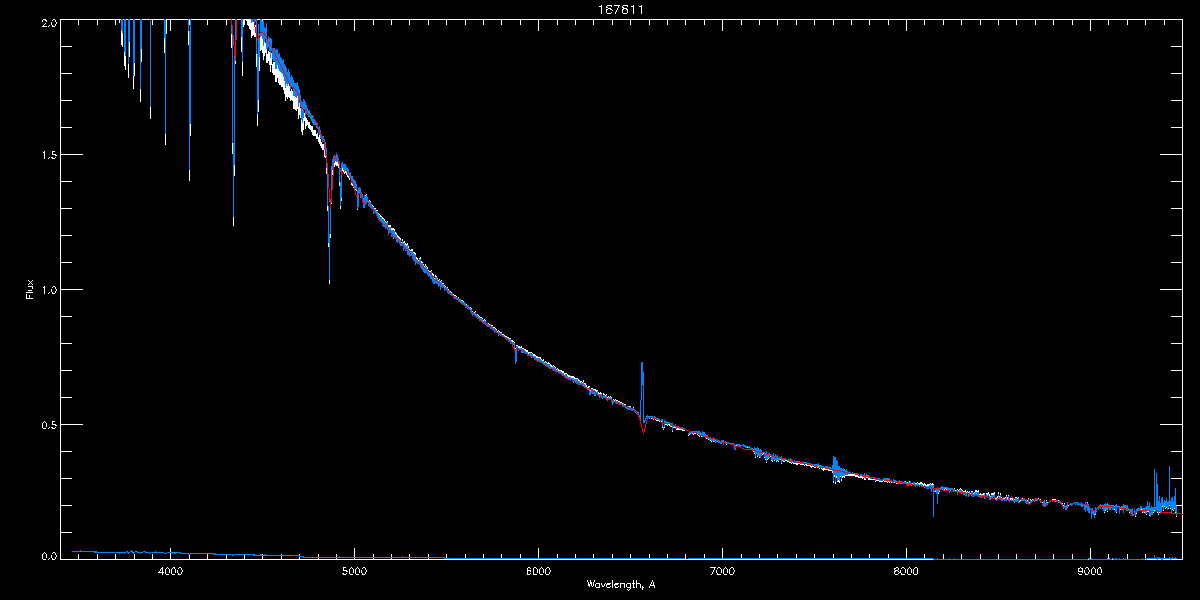This screenshot has width=1200, height=600.
Task: Click the noisy spikes near 9400 Angstrom
Action: click(1165, 492)
